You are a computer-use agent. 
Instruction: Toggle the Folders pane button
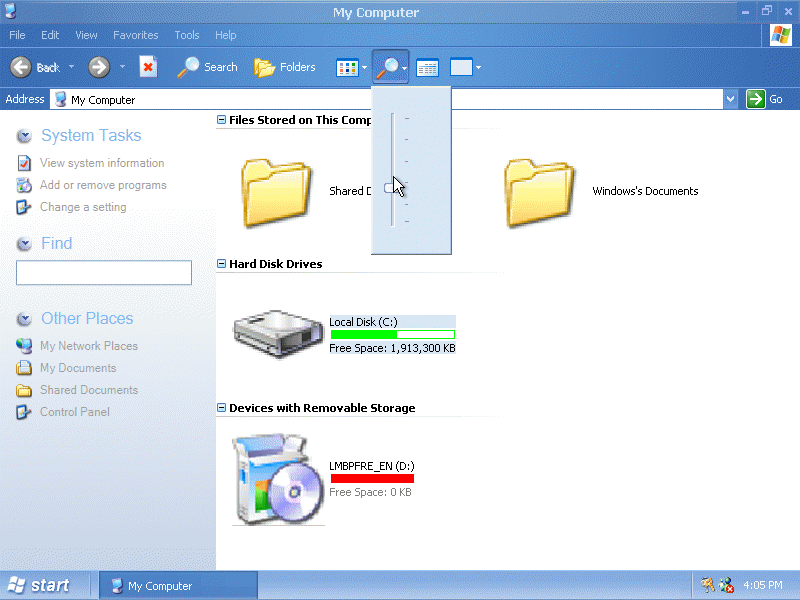284,67
